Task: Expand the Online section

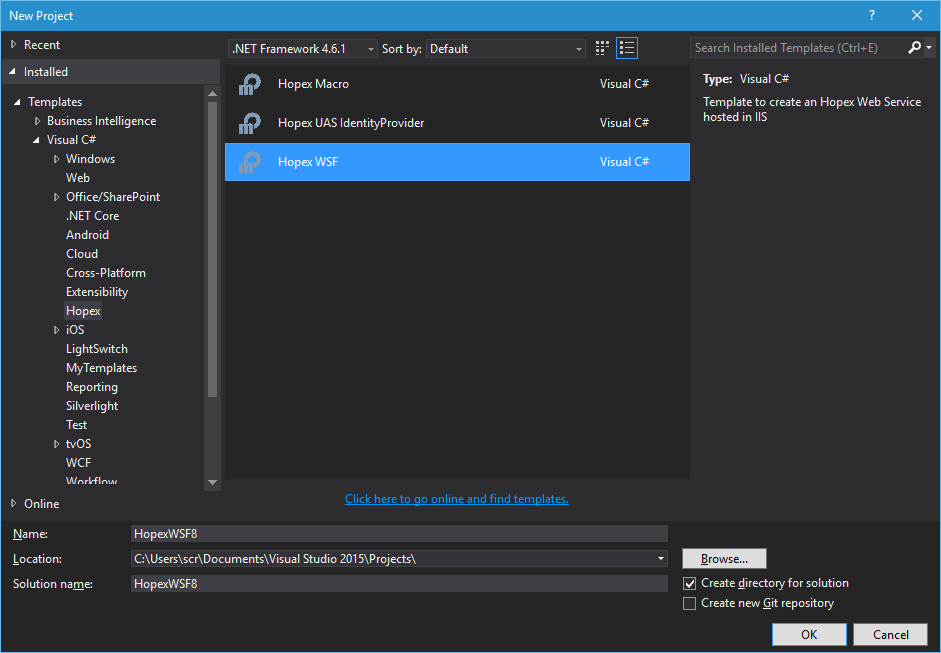Action: click(x=14, y=503)
